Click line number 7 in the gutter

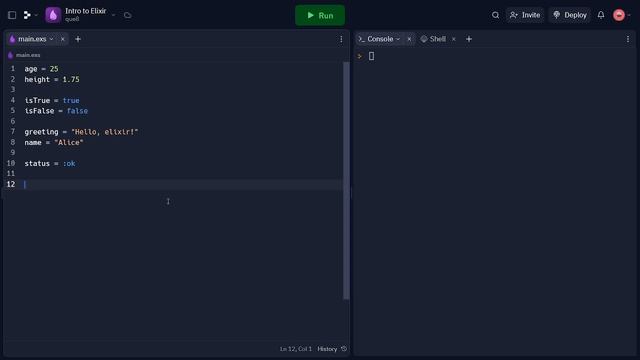coord(13,132)
